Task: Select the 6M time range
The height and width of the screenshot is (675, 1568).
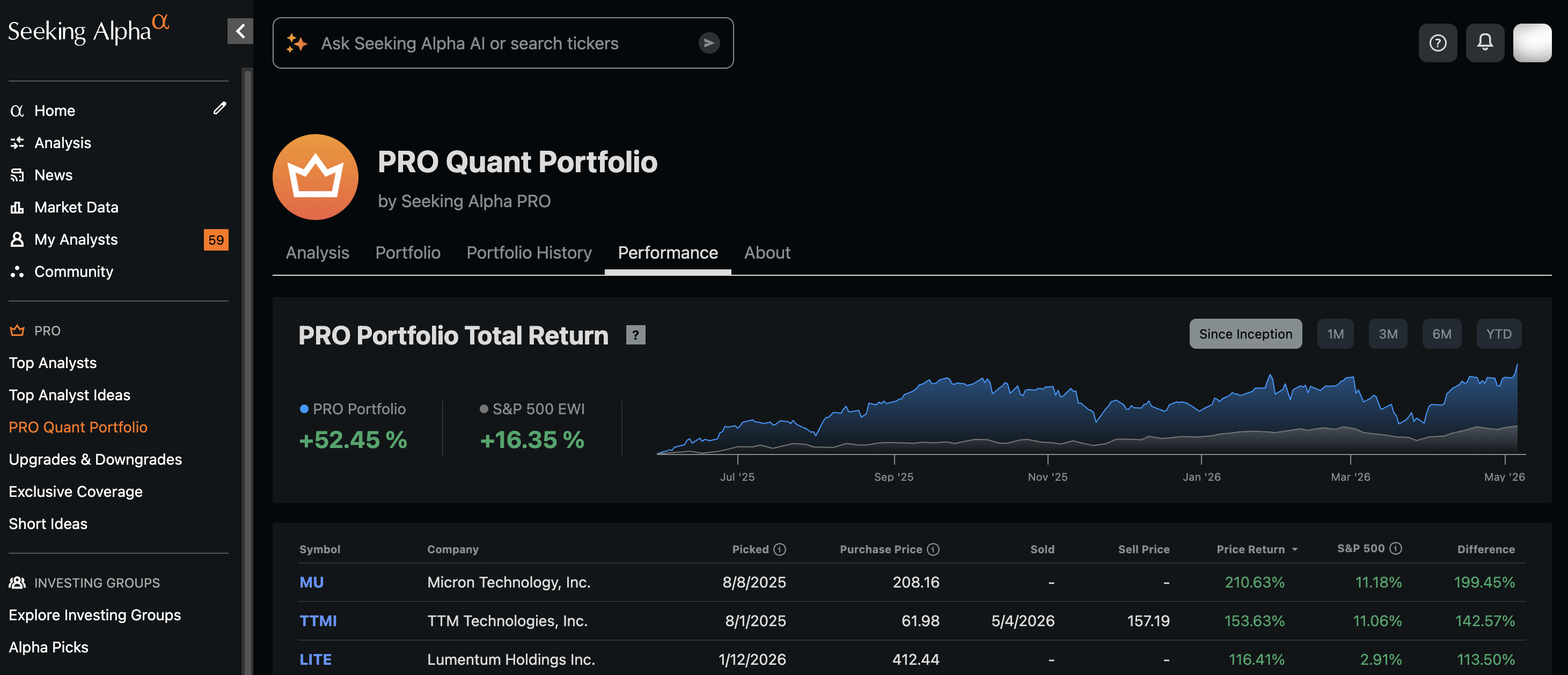Action: [1441, 334]
